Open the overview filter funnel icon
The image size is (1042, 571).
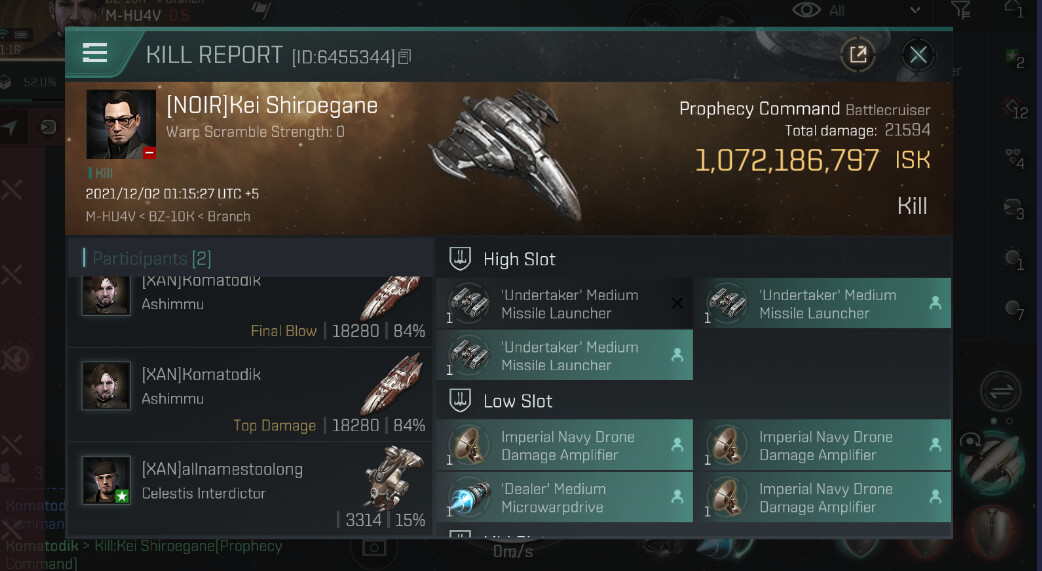tap(961, 10)
